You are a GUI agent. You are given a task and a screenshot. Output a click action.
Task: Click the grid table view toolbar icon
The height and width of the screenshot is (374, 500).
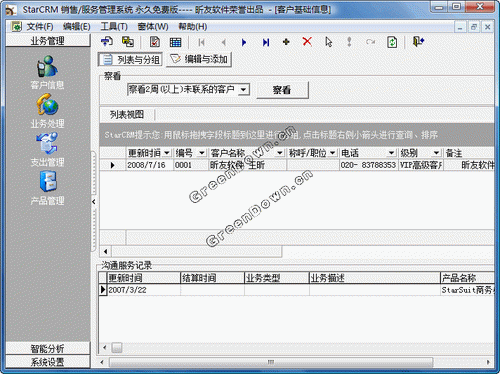tap(175, 42)
